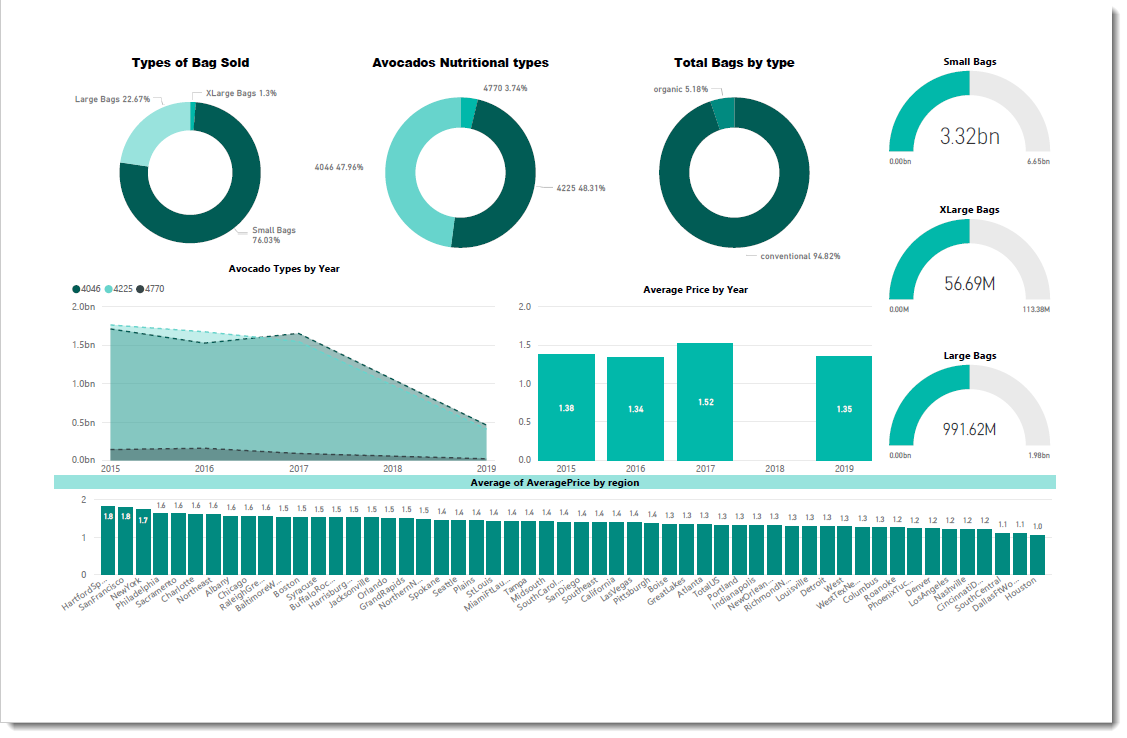Select the HartfordSp bar in region chart
Image resolution: width=1127 pixels, height=738 pixels.
pyautogui.click(x=108, y=541)
